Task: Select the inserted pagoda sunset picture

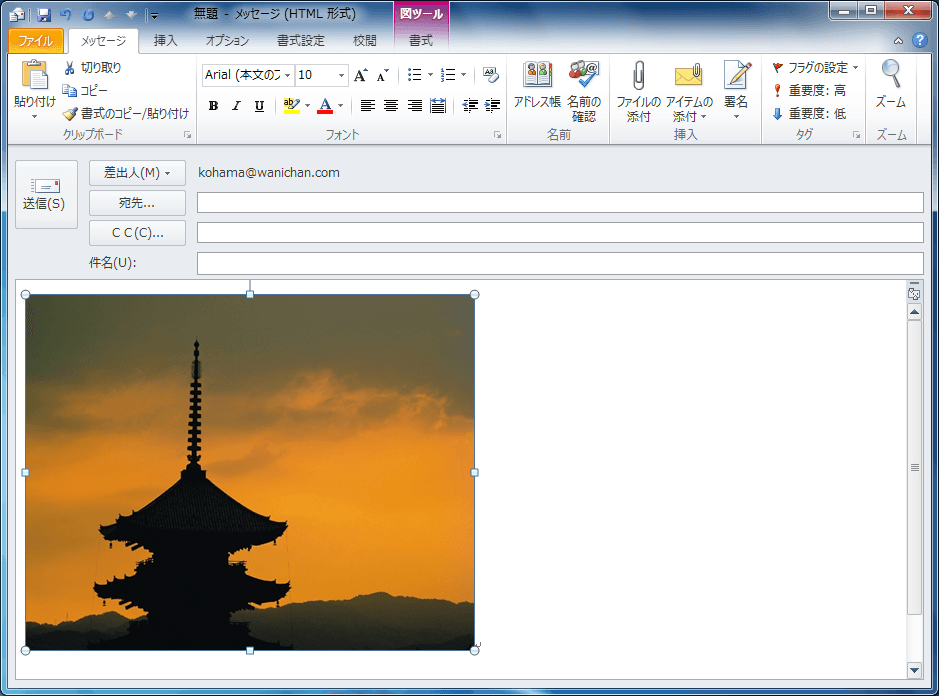Action: [x=250, y=472]
